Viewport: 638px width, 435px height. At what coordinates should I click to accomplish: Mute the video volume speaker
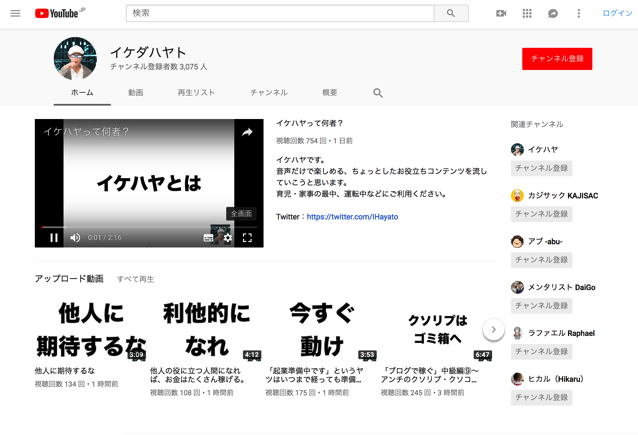pos(75,238)
